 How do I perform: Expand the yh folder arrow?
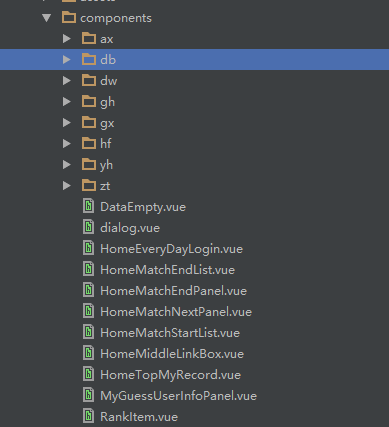point(67,165)
